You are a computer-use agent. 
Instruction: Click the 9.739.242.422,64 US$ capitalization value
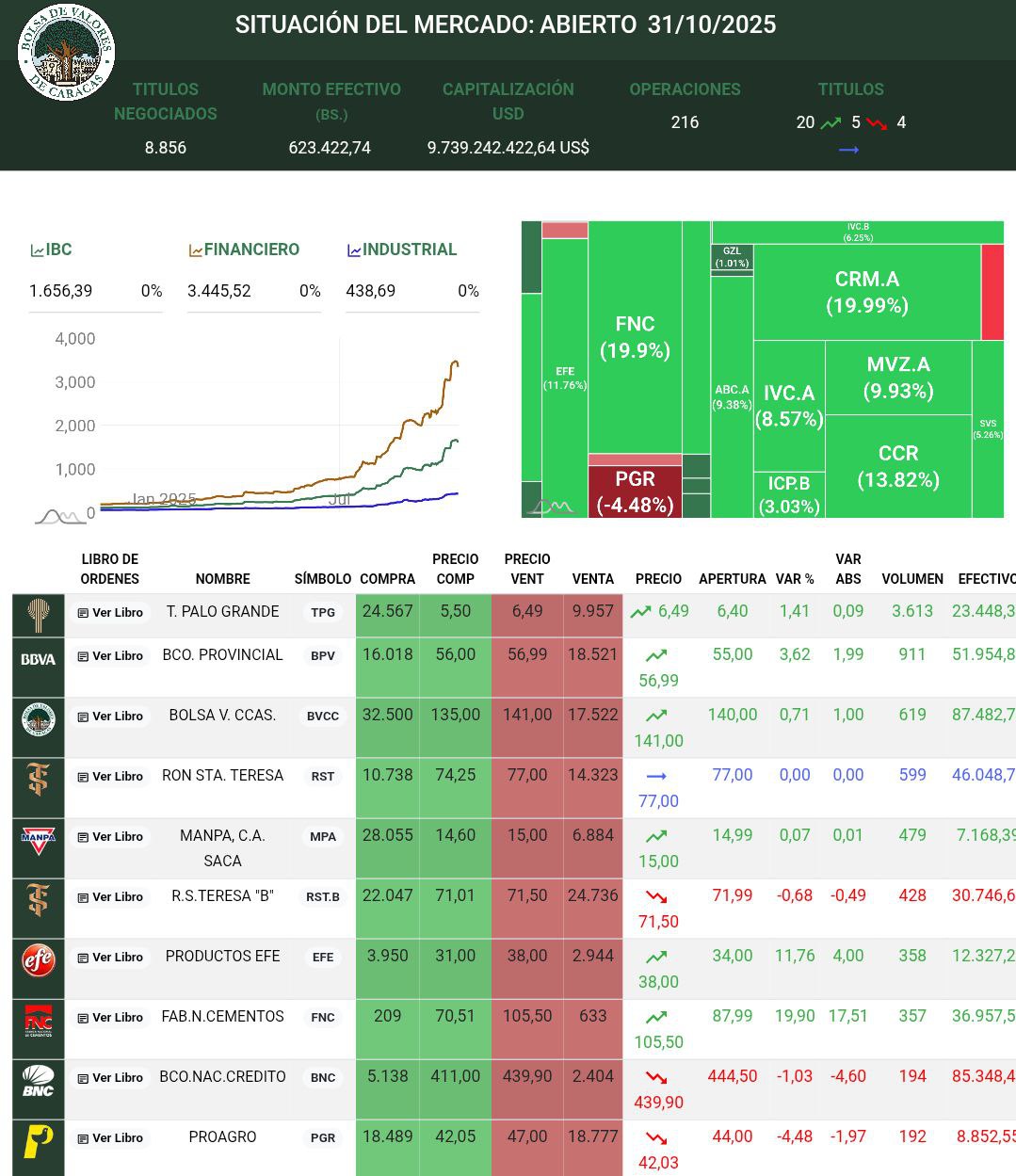pyautogui.click(x=508, y=148)
